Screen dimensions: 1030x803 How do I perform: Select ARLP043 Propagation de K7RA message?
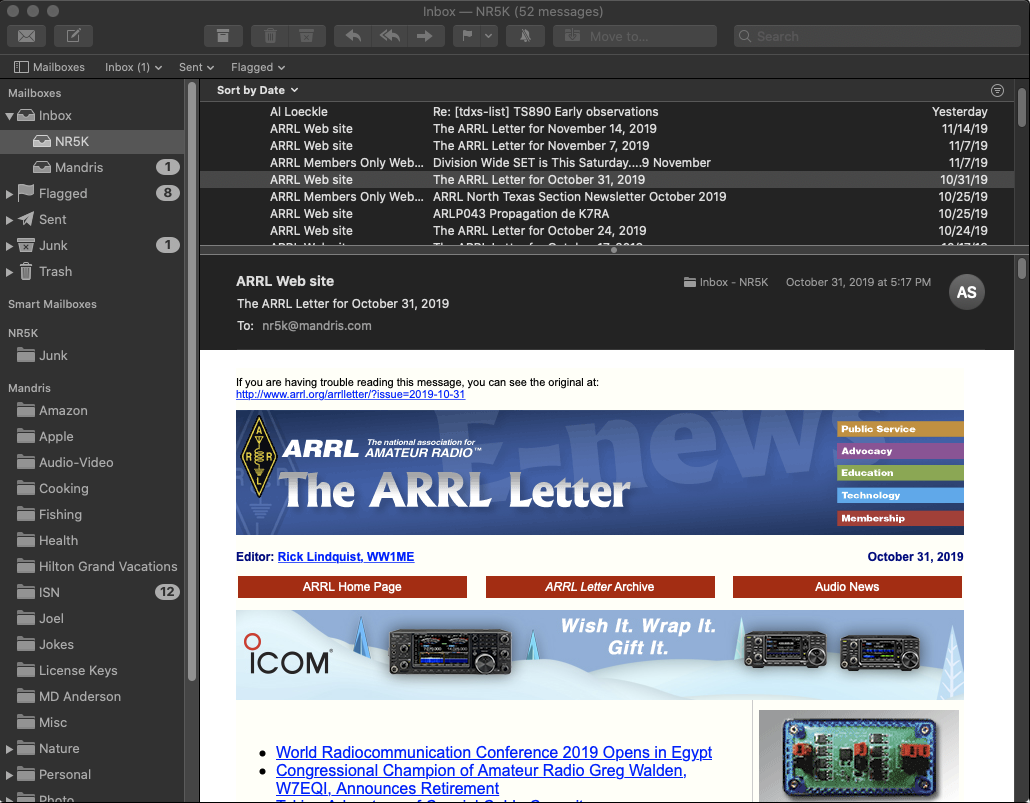[607, 214]
